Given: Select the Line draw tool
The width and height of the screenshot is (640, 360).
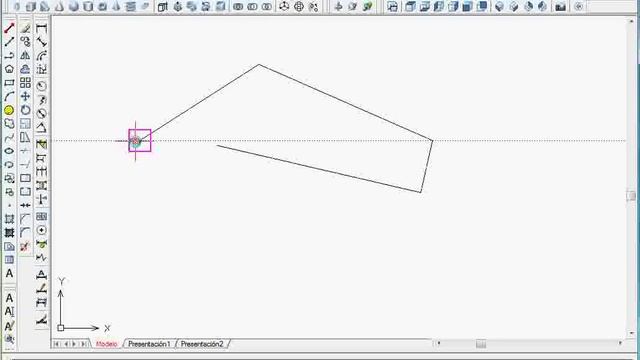Looking at the screenshot, I should [x=9, y=28].
